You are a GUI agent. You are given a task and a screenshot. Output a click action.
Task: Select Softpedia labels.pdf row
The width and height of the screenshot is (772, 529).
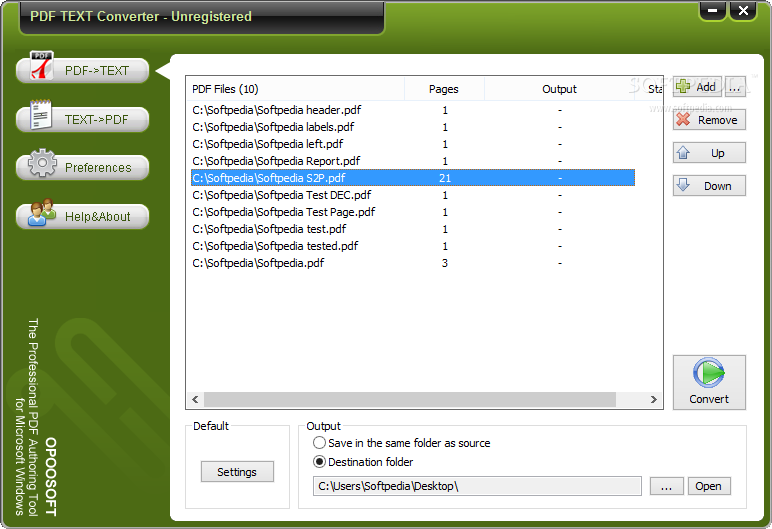tap(413, 127)
